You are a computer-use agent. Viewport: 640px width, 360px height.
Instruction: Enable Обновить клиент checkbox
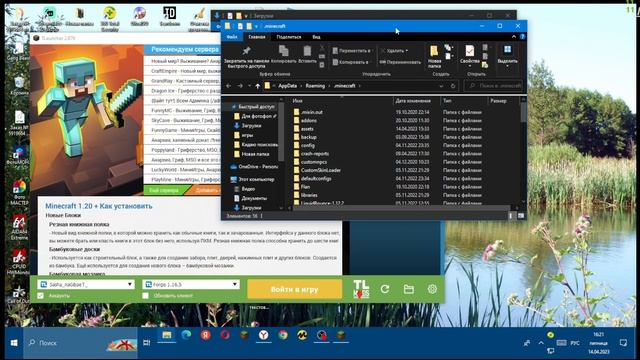146,296
